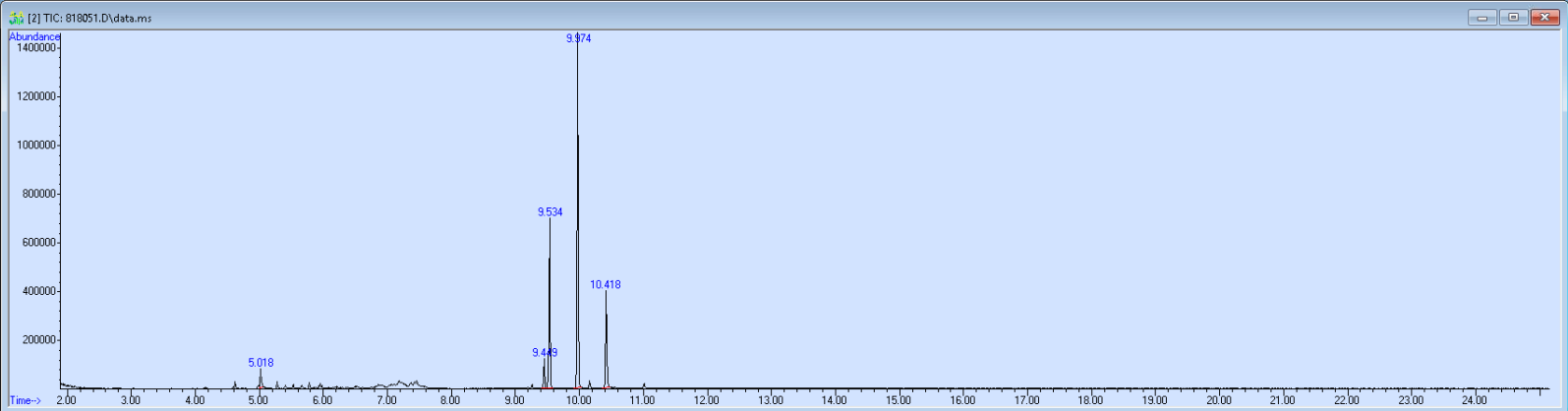Click the peak label 10.418

pos(606,285)
